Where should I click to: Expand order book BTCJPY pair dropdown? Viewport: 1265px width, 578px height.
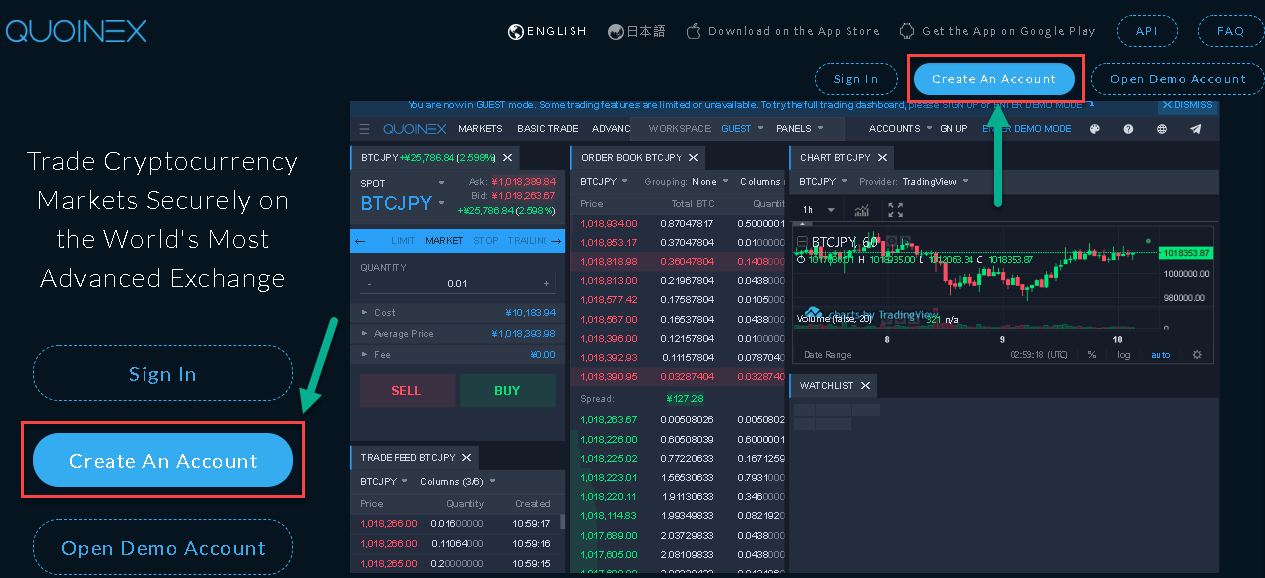[604, 182]
